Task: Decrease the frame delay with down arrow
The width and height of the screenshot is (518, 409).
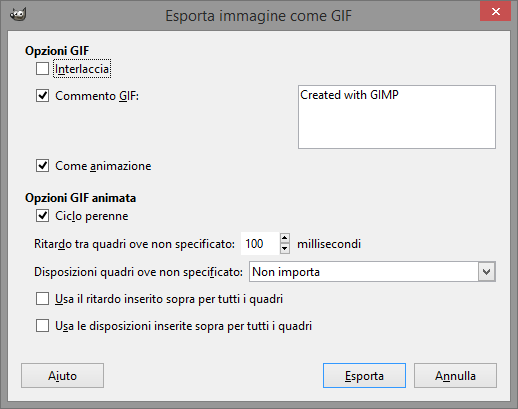Action: point(285,249)
